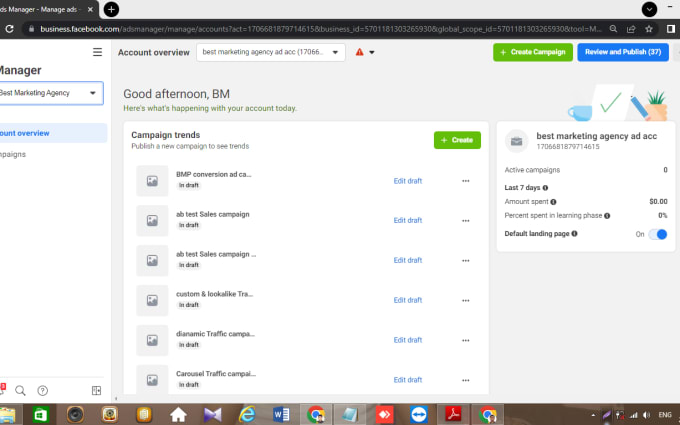Screen dimensions: 680x425
Task: Open Microsoft Word from the taskbar
Action: [x=281, y=415]
